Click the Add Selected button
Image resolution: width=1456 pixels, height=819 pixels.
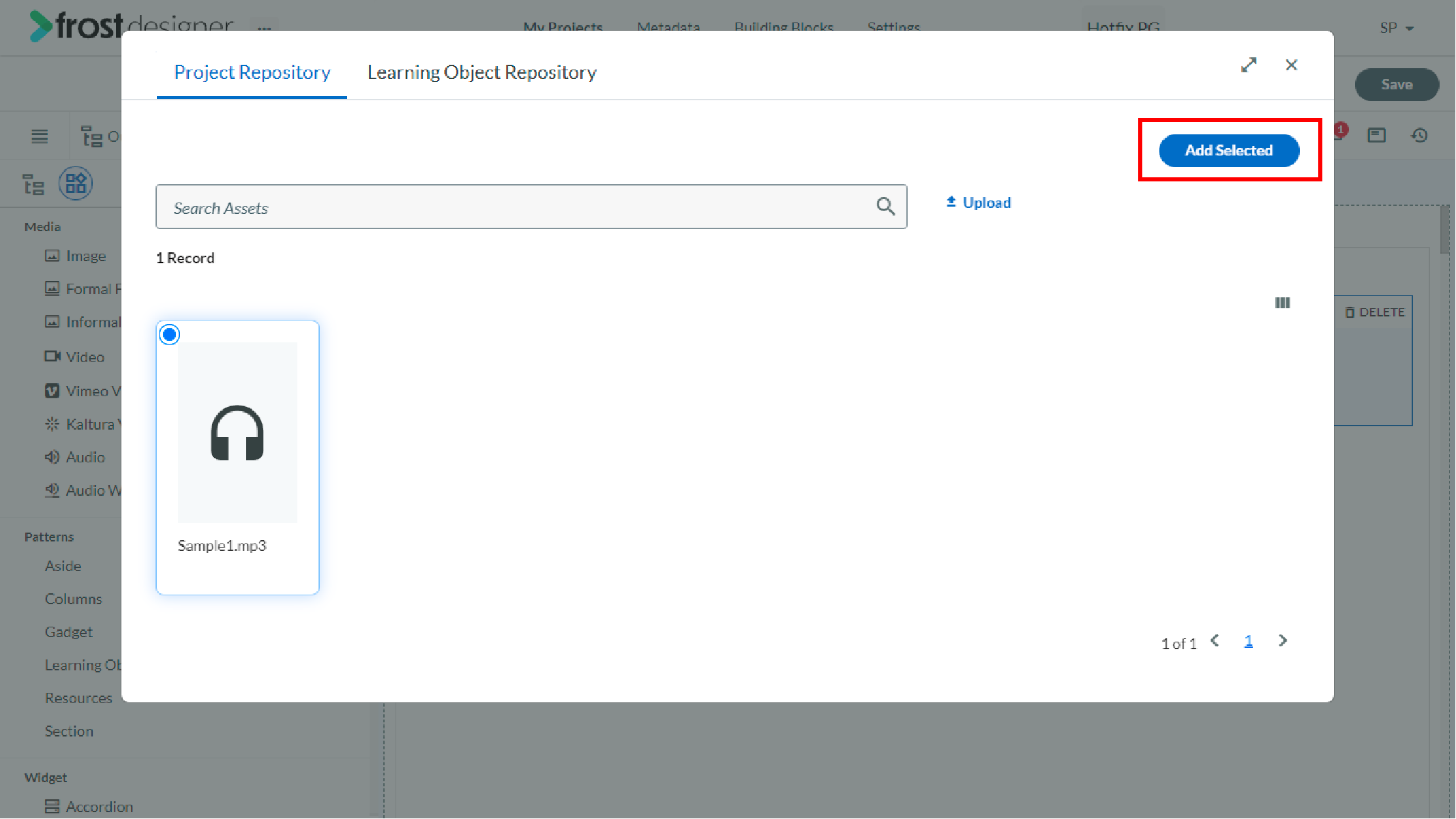pos(1229,150)
